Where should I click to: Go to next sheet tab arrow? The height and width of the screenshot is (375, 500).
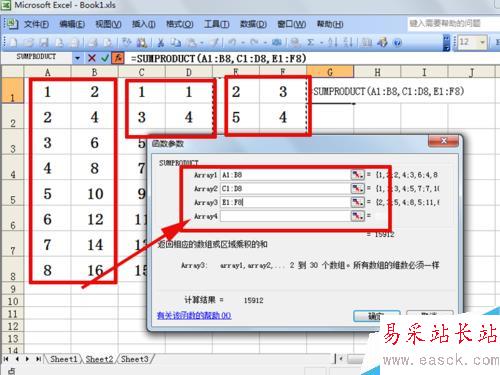pos(27,359)
